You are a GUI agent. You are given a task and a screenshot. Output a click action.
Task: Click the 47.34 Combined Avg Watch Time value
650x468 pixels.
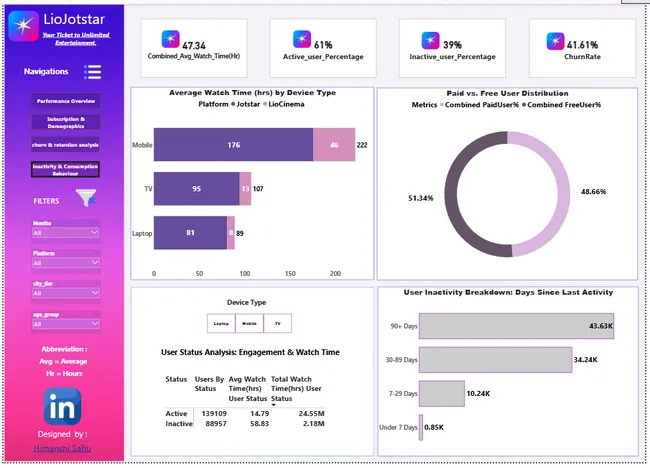(x=194, y=46)
